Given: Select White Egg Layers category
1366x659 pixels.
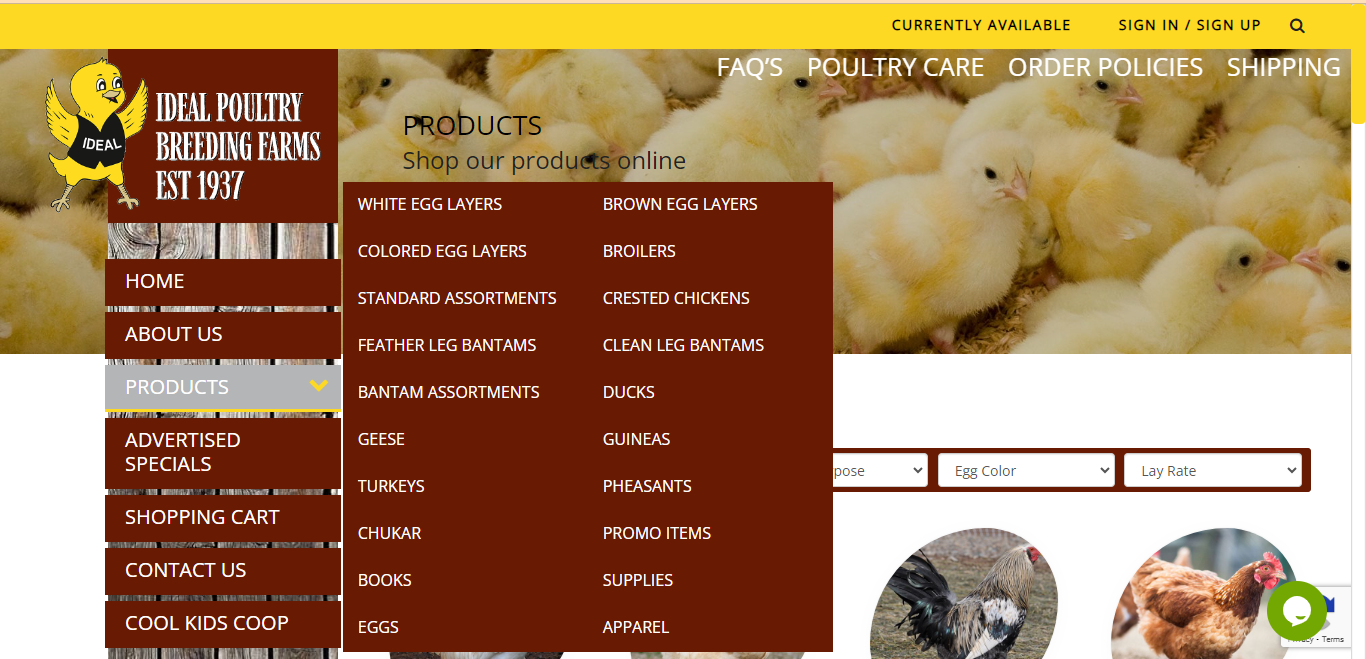Looking at the screenshot, I should click(430, 204).
